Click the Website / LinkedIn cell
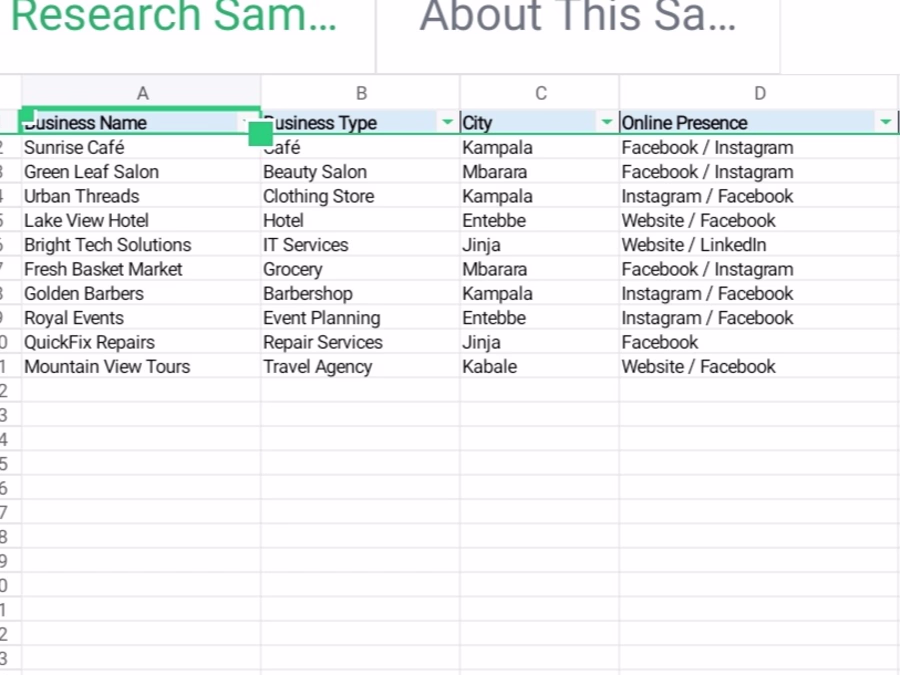Image resolution: width=900 pixels, height=675 pixels. pos(759,245)
